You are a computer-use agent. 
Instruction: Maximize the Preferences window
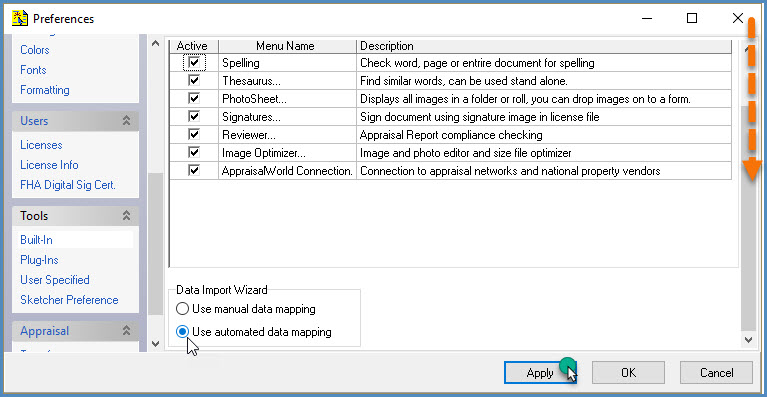click(x=692, y=19)
